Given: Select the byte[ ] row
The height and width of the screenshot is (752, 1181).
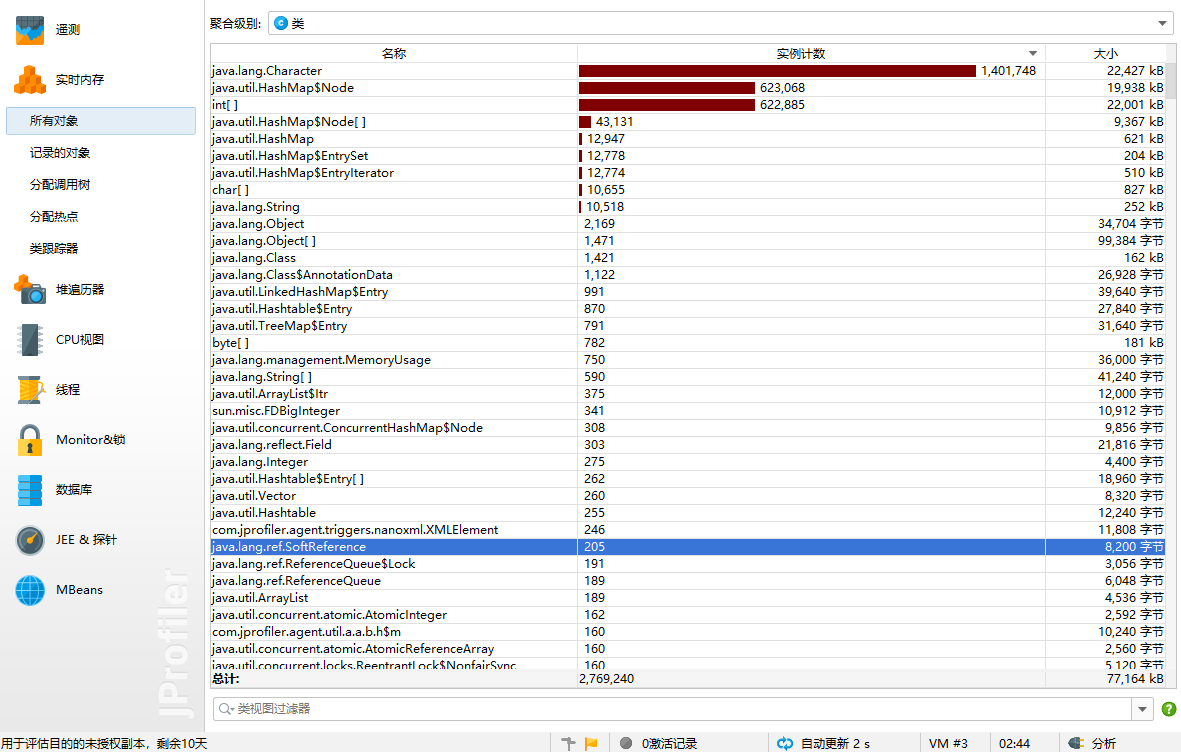Looking at the screenshot, I should 688,343.
